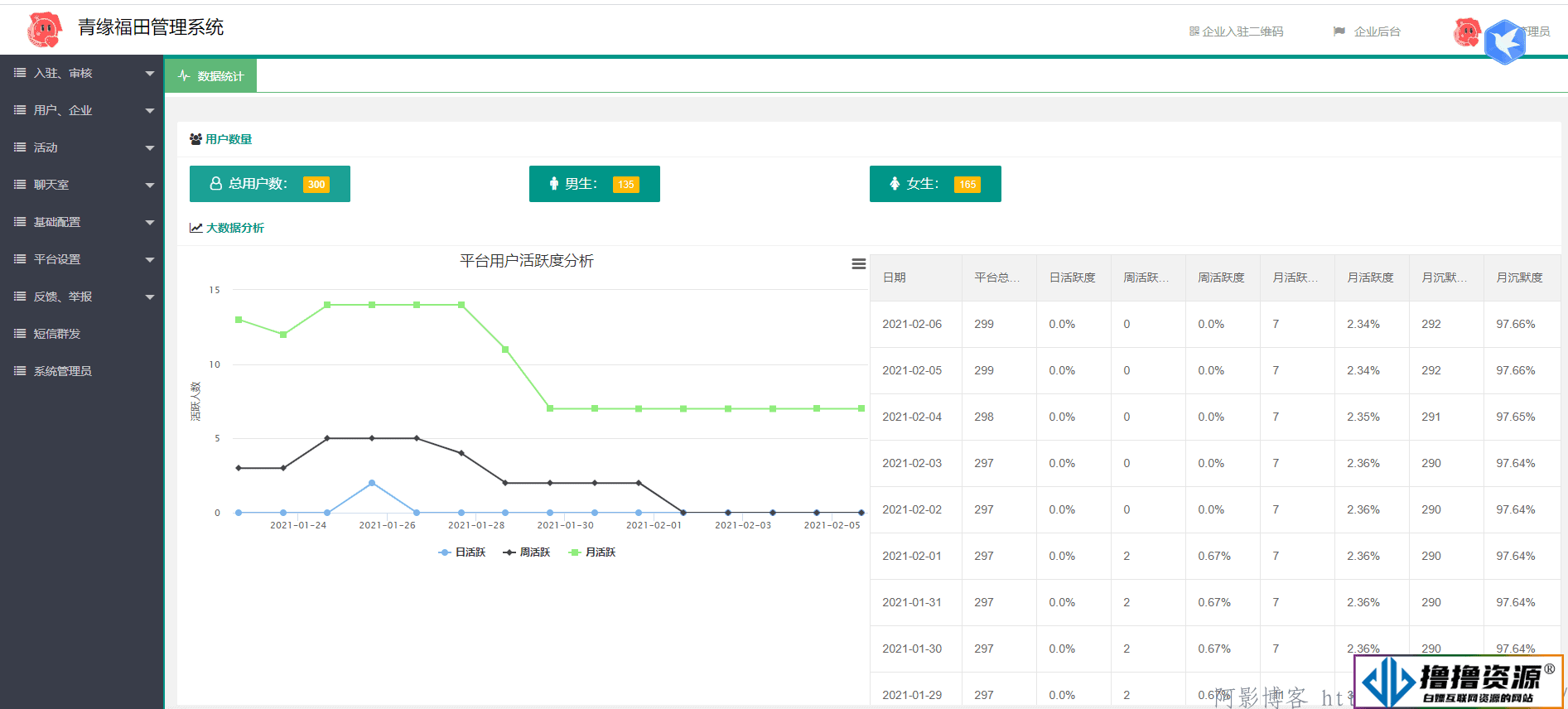Expand the arrow next to 入驻、审核
Viewport: 1568px width, 709px height.
(x=150, y=74)
